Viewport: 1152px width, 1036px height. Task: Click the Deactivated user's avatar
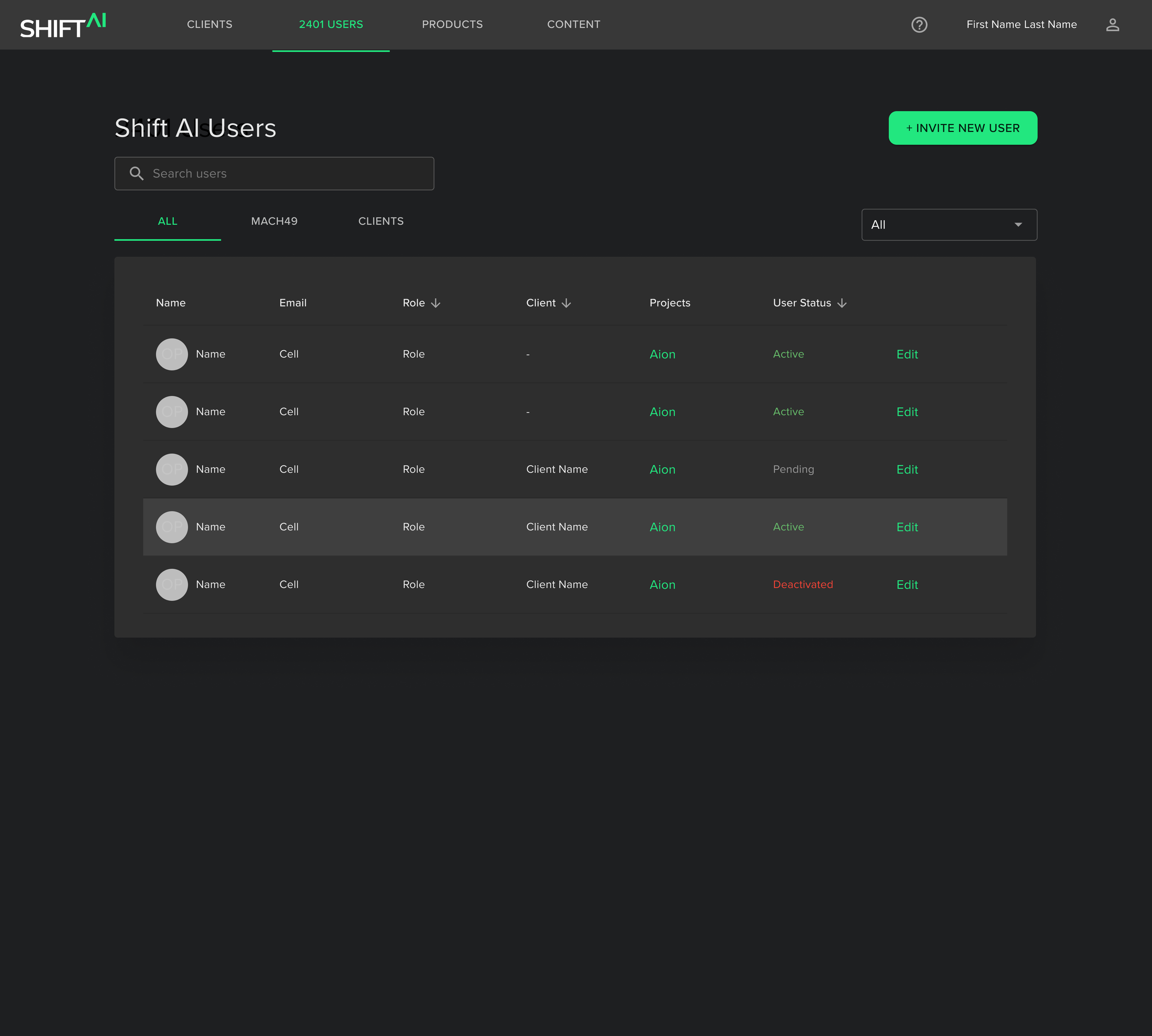tap(172, 585)
